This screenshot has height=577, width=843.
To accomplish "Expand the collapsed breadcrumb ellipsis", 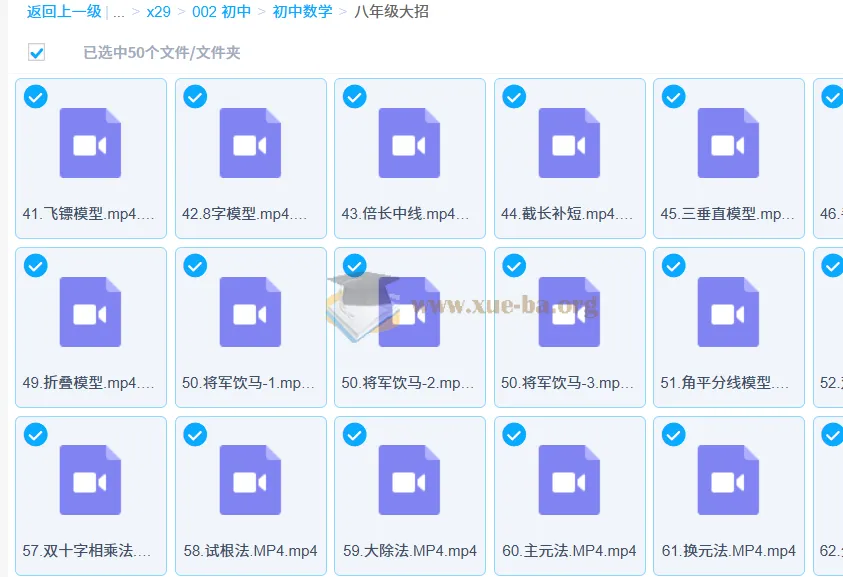I will 119,13.
